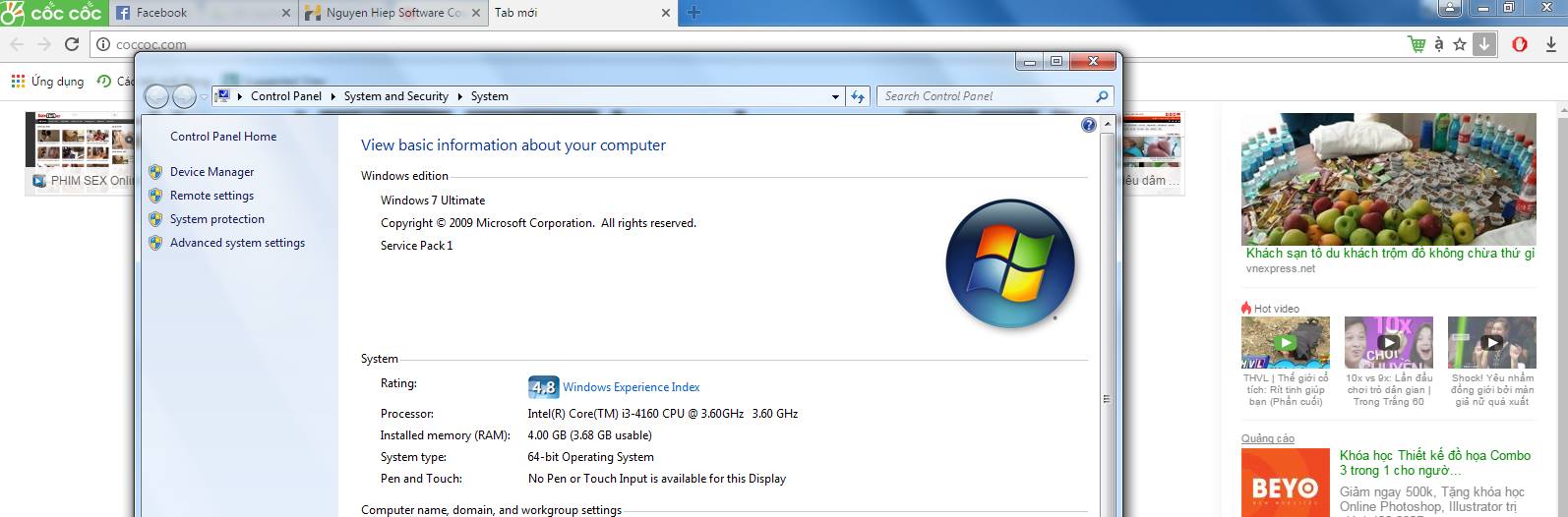Image resolution: width=1568 pixels, height=517 pixels.
Task: Click the vnexpress.net source label
Action: [x=1280, y=268]
